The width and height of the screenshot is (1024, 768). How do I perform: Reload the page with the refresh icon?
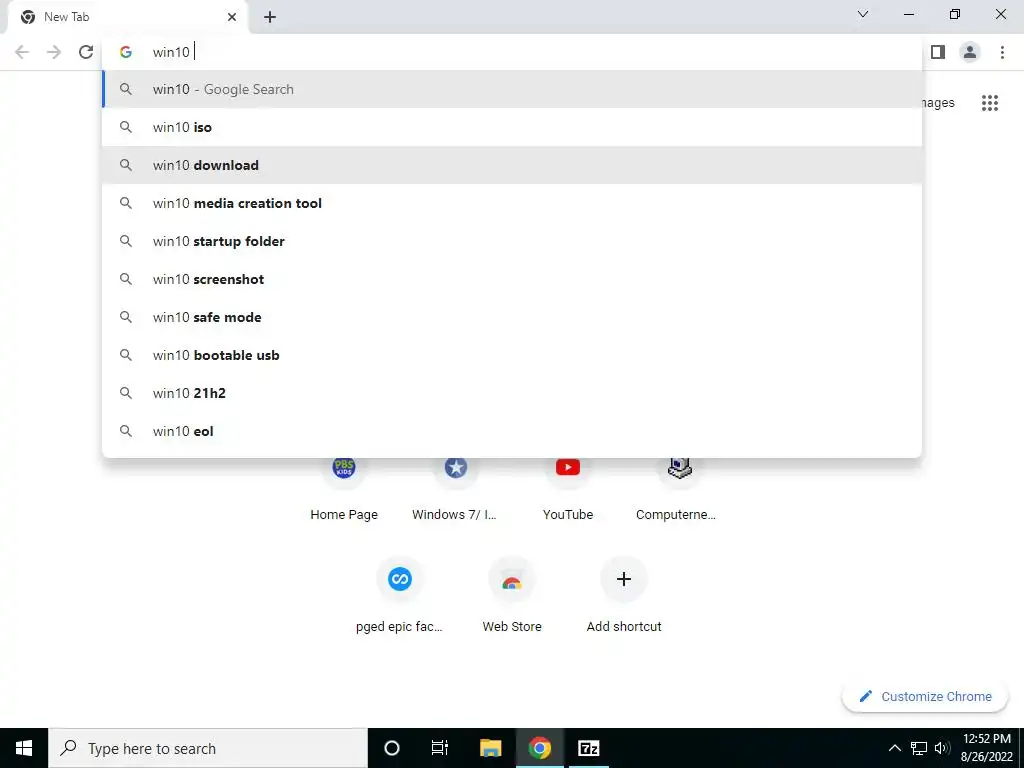[x=86, y=52]
